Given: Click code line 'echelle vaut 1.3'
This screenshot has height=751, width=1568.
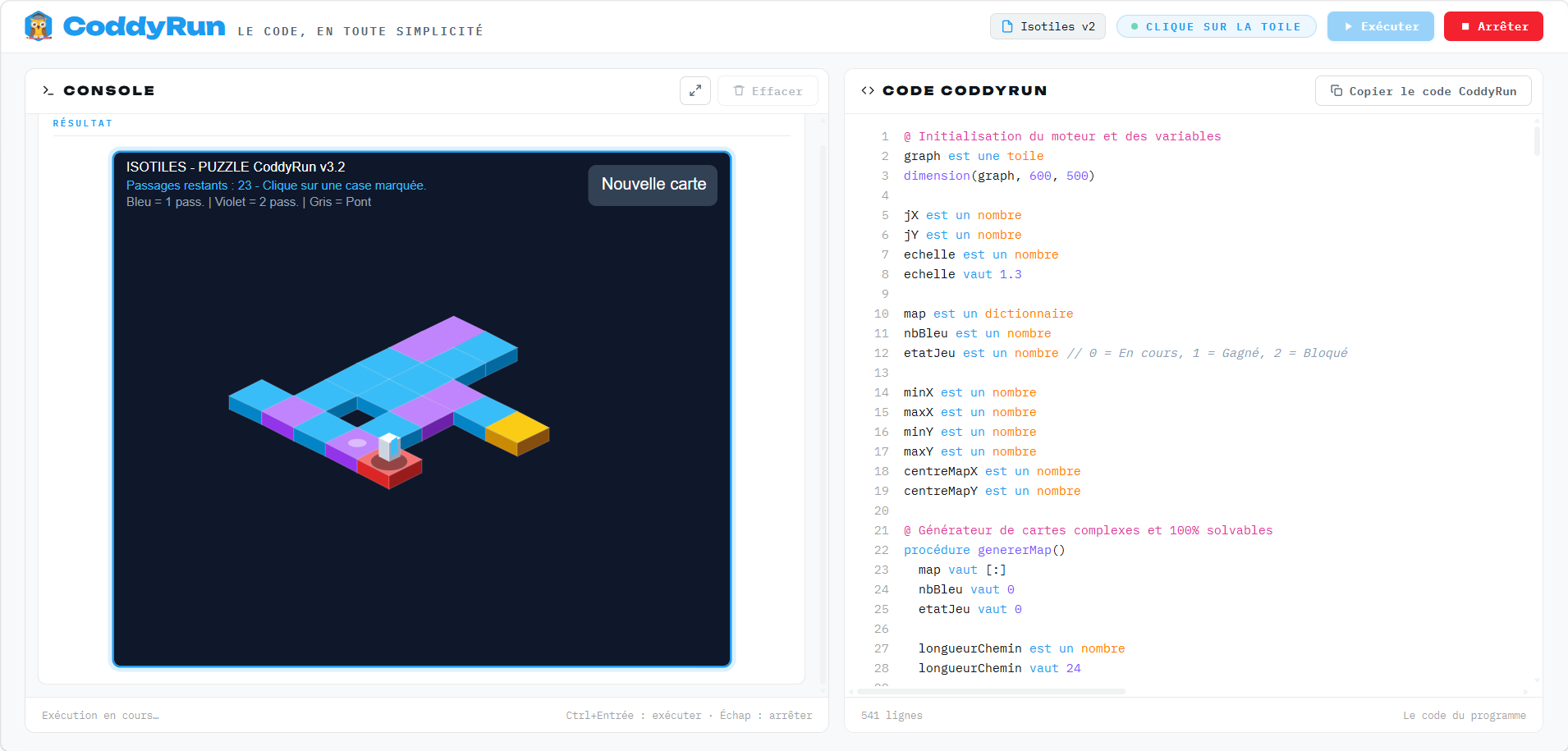Looking at the screenshot, I should click(x=962, y=274).
